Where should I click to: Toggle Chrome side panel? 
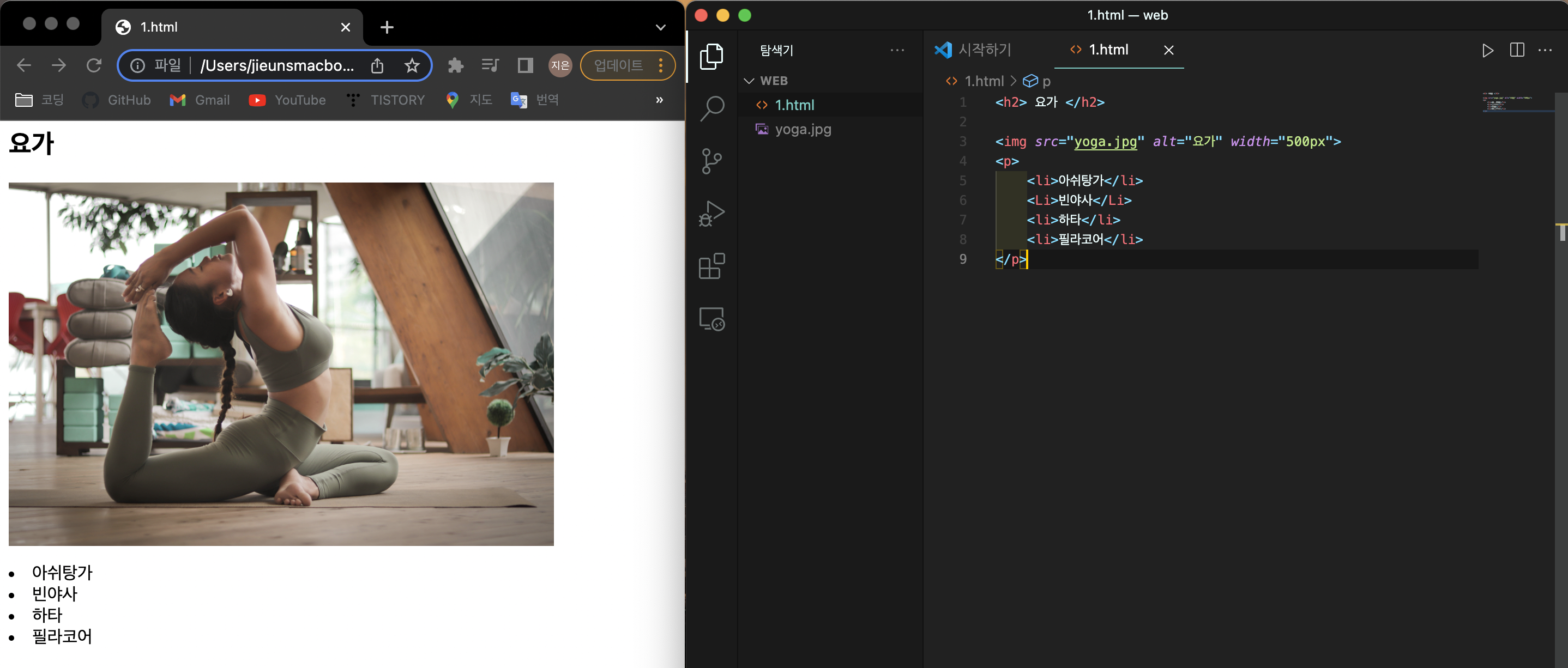[x=524, y=66]
